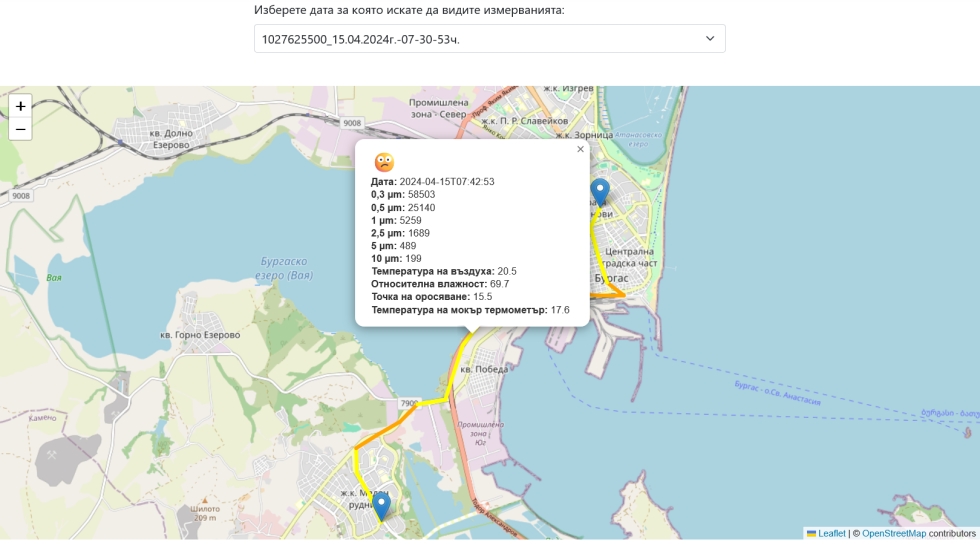The height and width of the screenshot is (551, 980).
Task: Click the zoom in plus button
Action: (20, 106)
